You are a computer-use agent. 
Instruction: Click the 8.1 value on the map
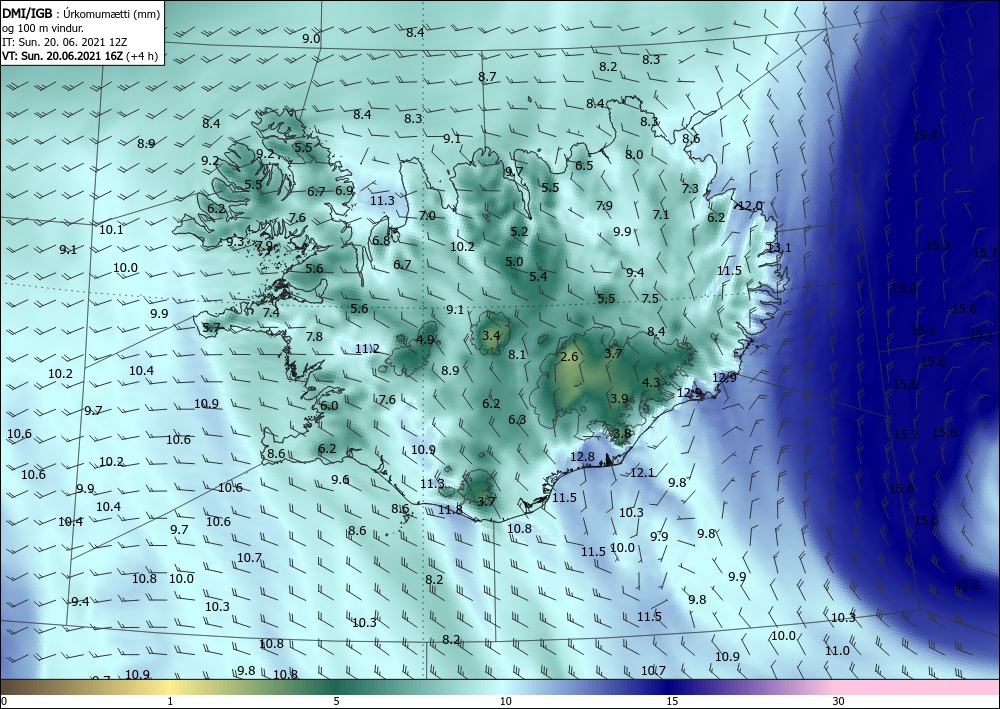517,354
